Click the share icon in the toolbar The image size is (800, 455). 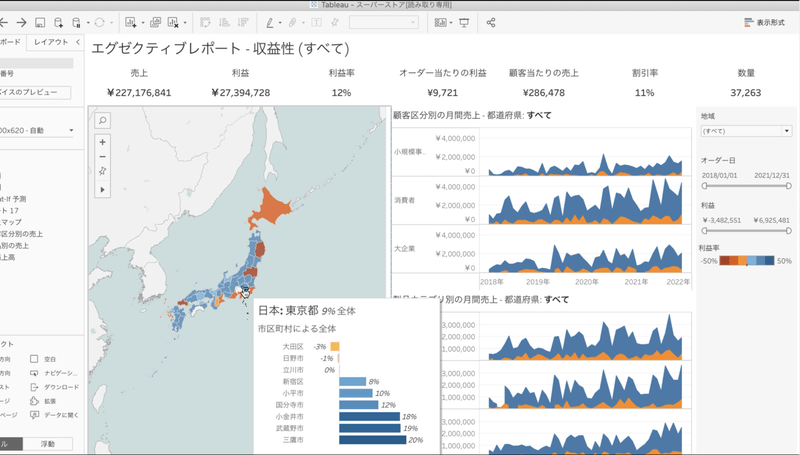491,22
